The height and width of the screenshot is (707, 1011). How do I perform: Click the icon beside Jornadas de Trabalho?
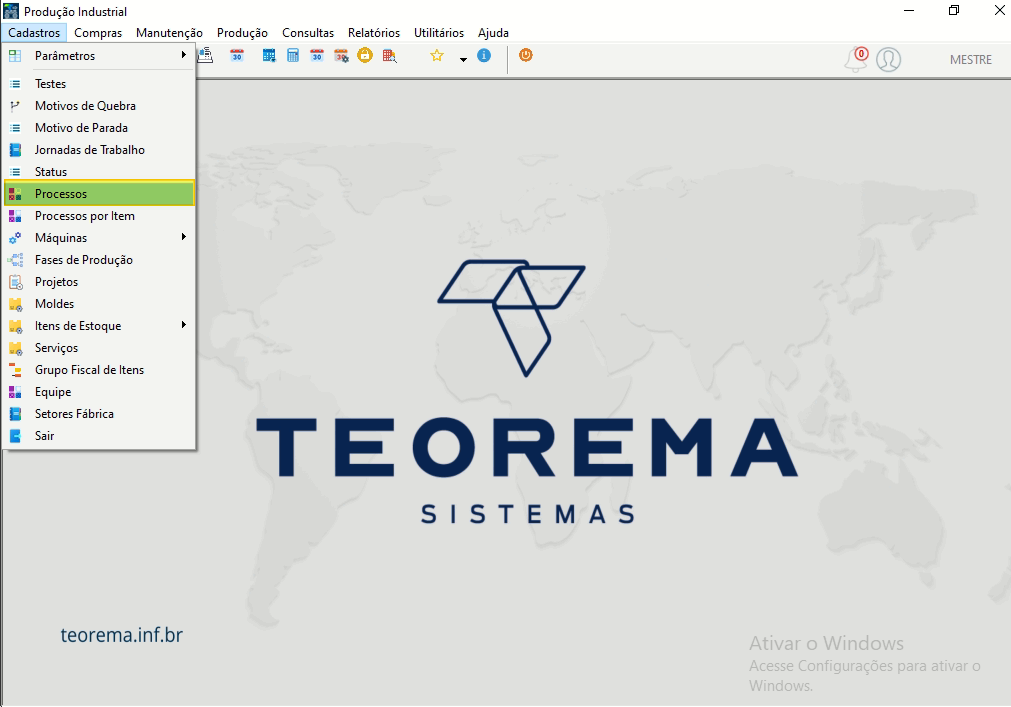[x=15, y=150]
